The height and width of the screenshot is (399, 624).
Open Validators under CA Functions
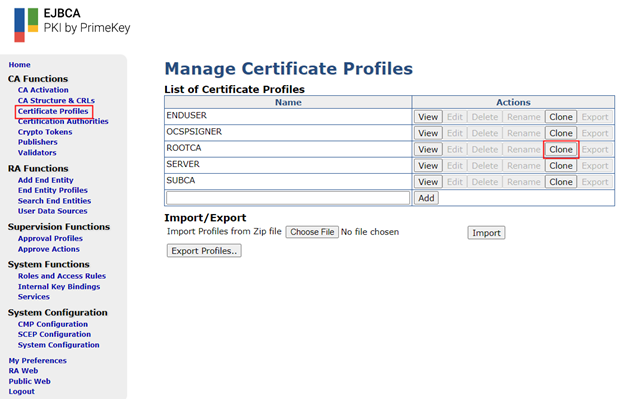click(37, 152)
